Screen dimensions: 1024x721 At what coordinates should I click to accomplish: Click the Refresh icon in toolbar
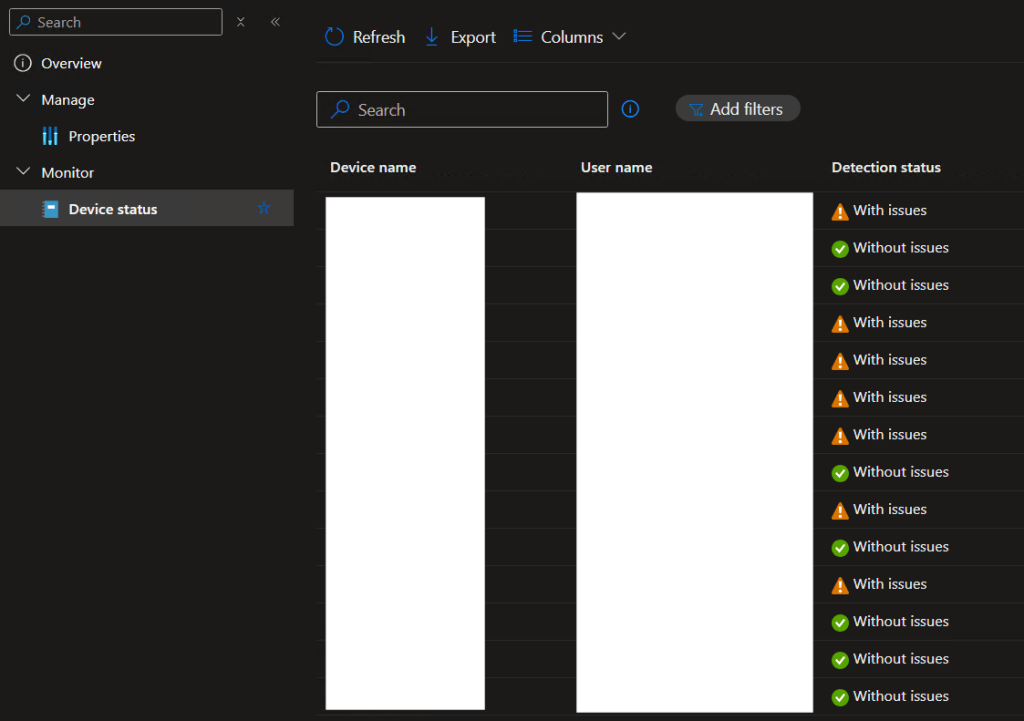click(335, 37)
